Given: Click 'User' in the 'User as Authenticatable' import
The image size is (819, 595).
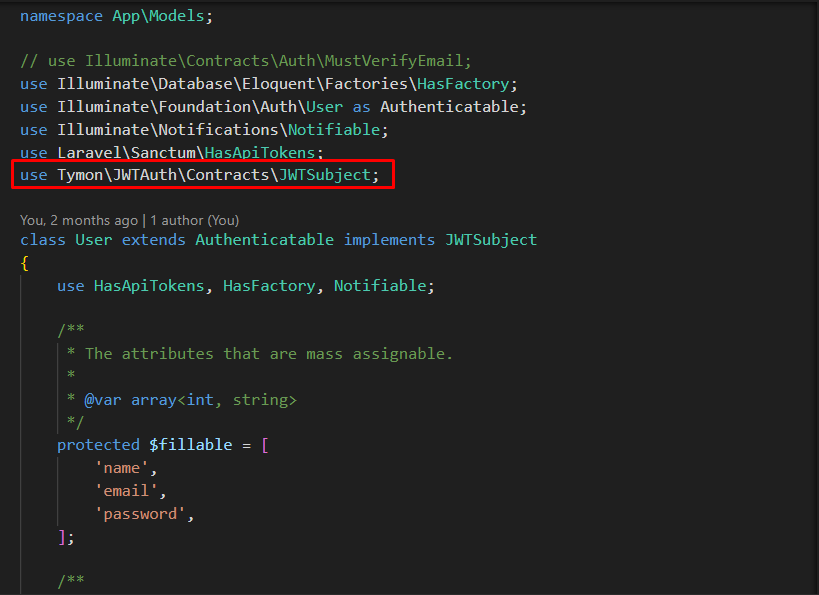Looking at the screenshot, I should tap(324, 107).
